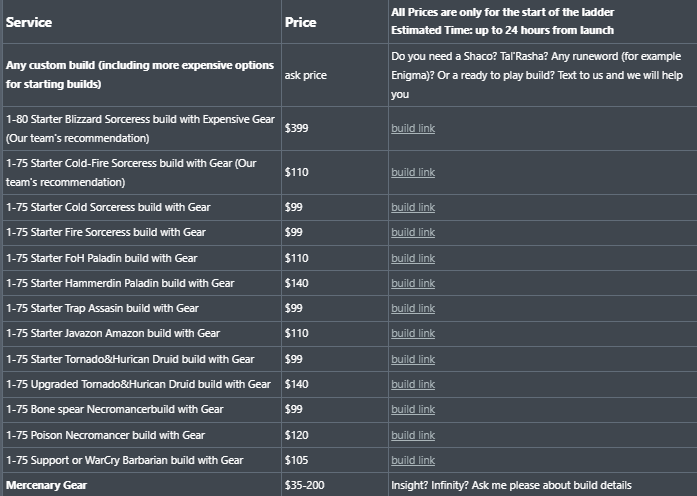This screenshot has height=496, width=697.
Task: Open the WarCry Barbarian build link
Action: pos(413,460)
